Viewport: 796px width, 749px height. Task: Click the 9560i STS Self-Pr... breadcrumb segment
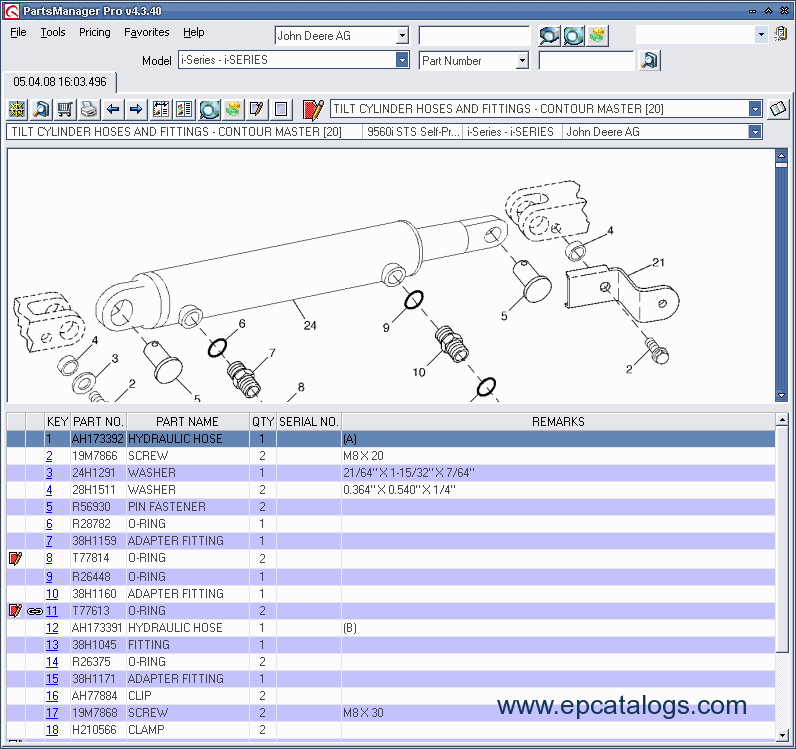click(x=413, y=132)
